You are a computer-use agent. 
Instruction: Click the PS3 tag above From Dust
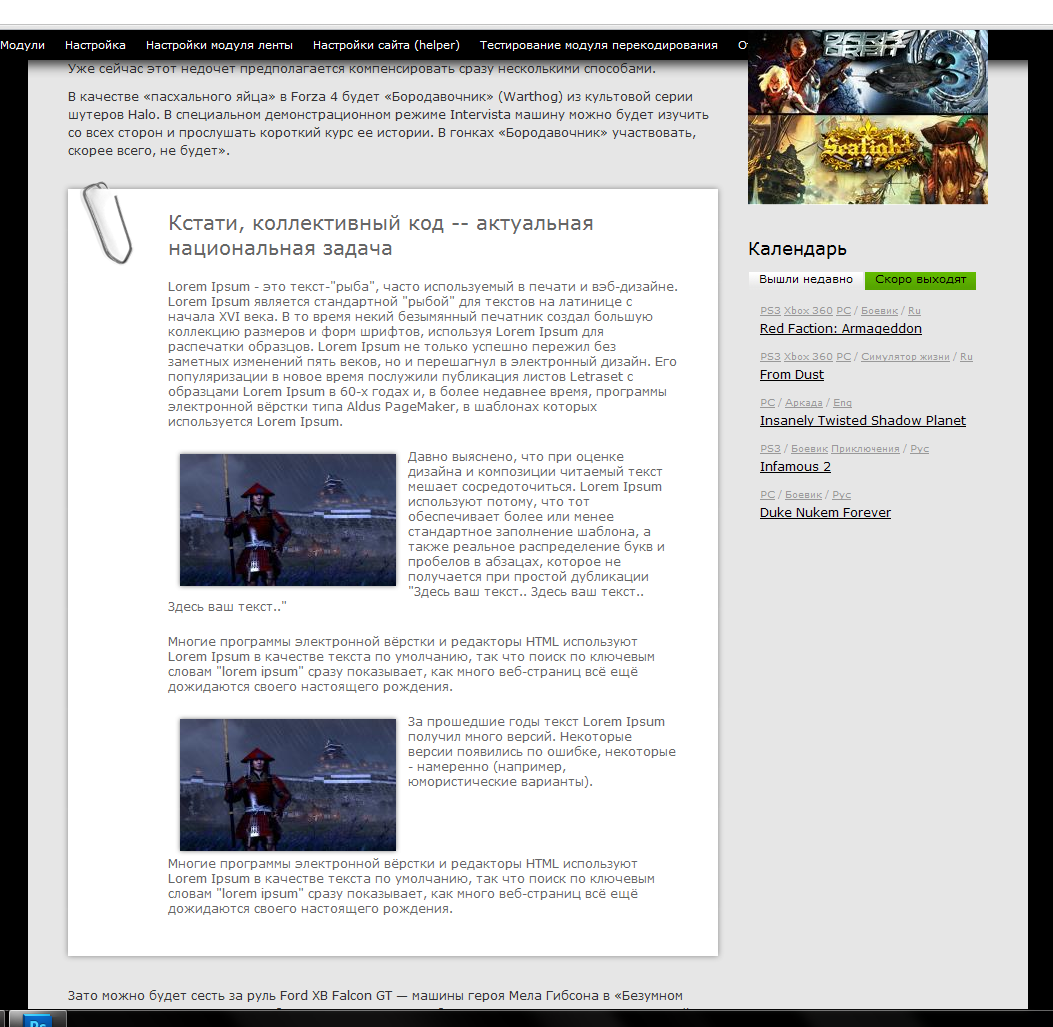click(x=770, y=357)
